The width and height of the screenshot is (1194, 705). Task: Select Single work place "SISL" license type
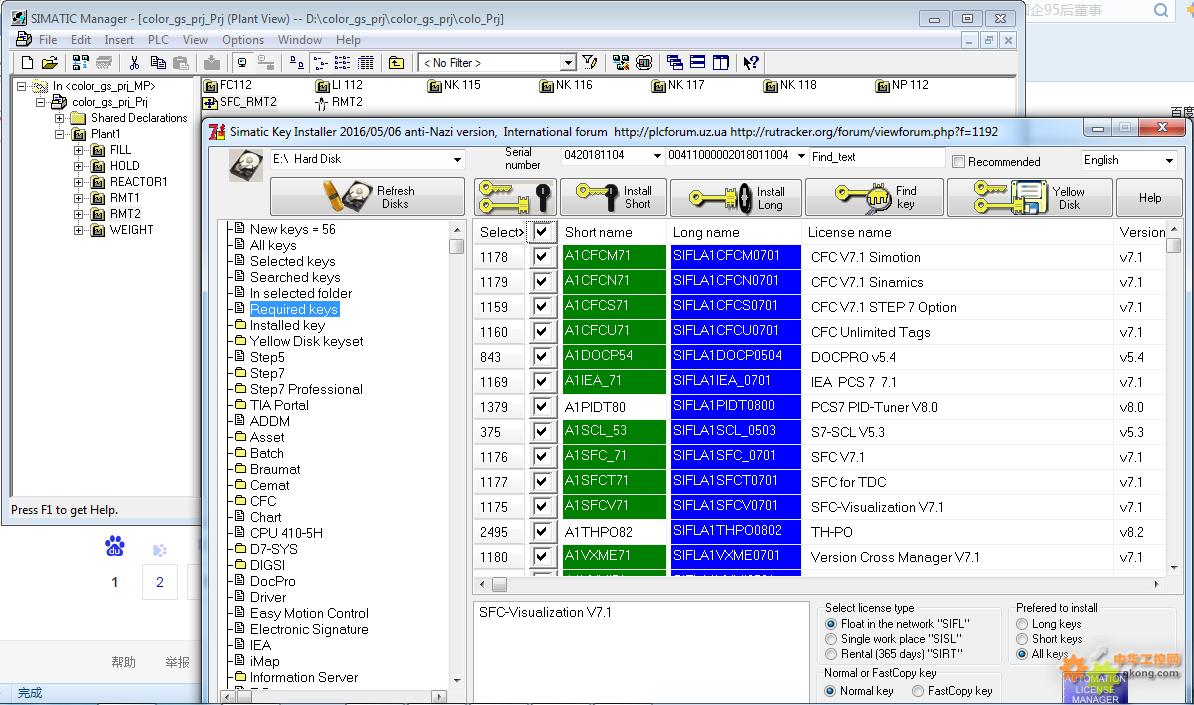(x=832, y=639)
